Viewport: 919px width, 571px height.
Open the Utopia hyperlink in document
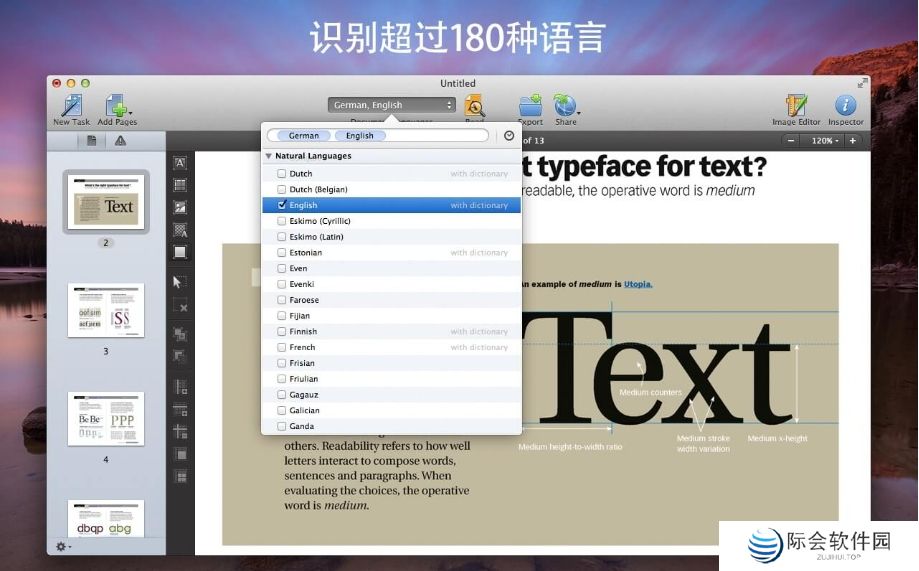click(x=638, y=284)
